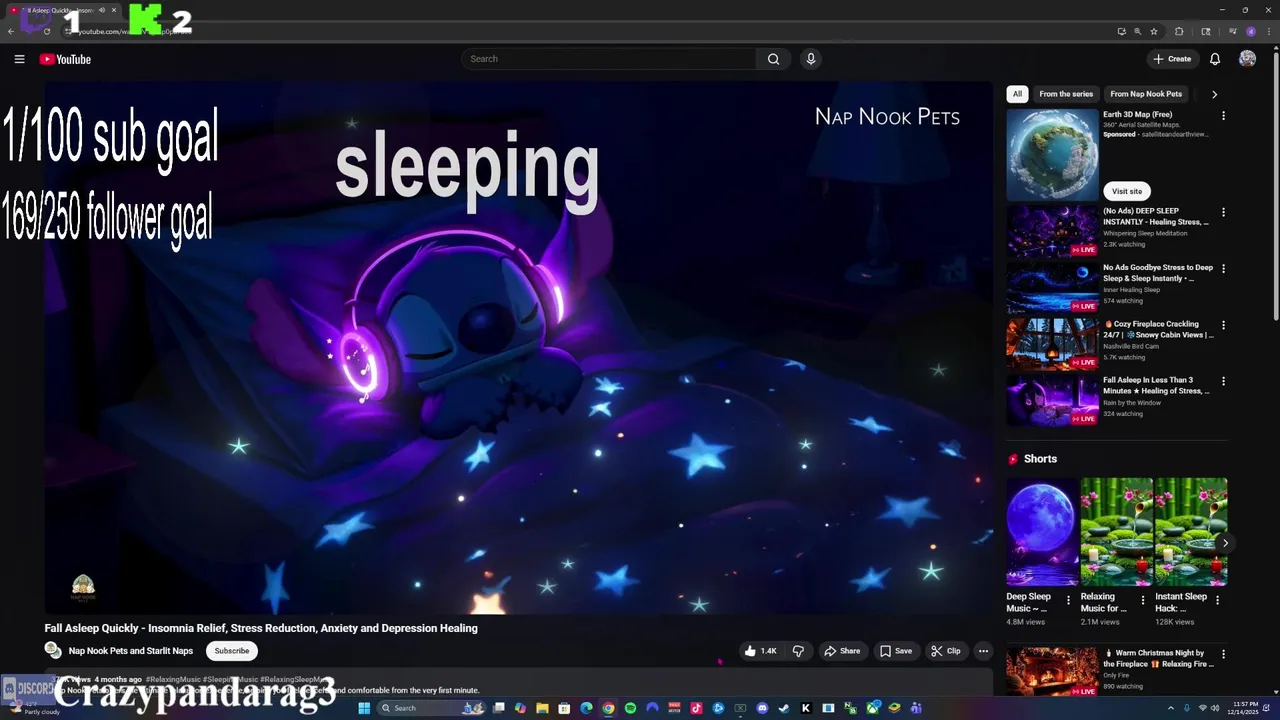Open the Chrome extensions puzzle icon
This screenshot has height=720, width=1280.
[x=1179, y=31]
